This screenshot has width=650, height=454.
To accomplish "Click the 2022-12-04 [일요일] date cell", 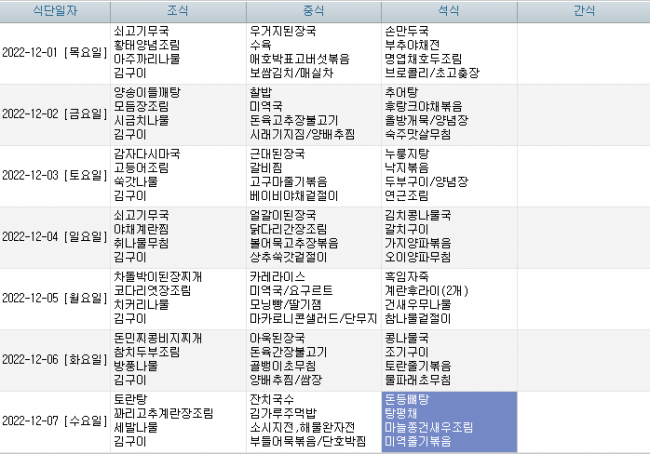I will (55, 237).
